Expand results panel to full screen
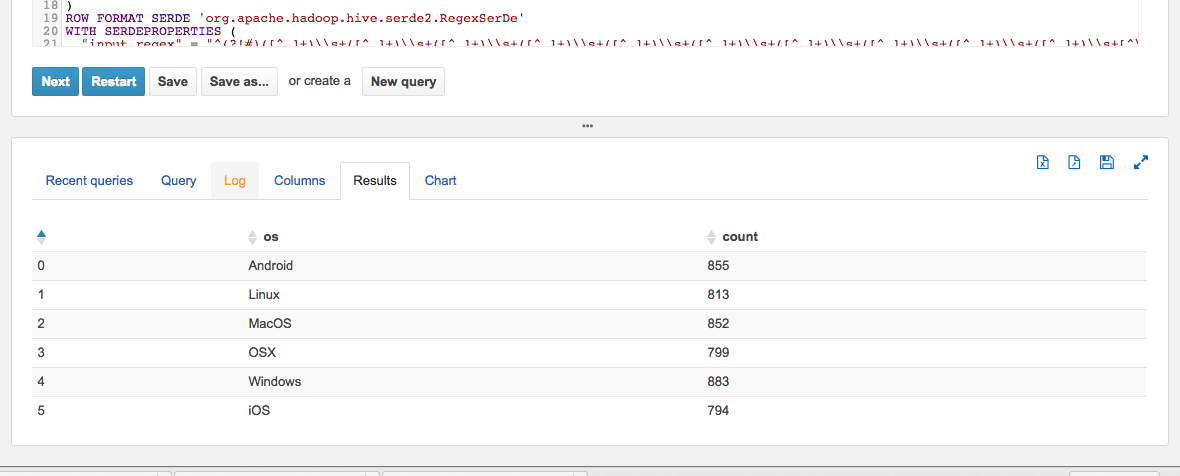This screenshot has width=1180, height=476. click(x=1140, y=162)
